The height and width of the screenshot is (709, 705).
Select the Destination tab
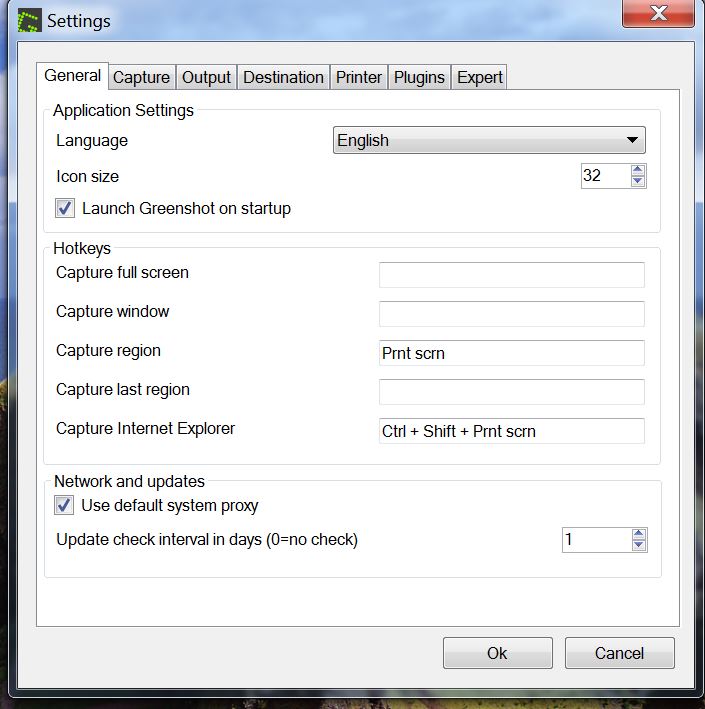(283, 77)
